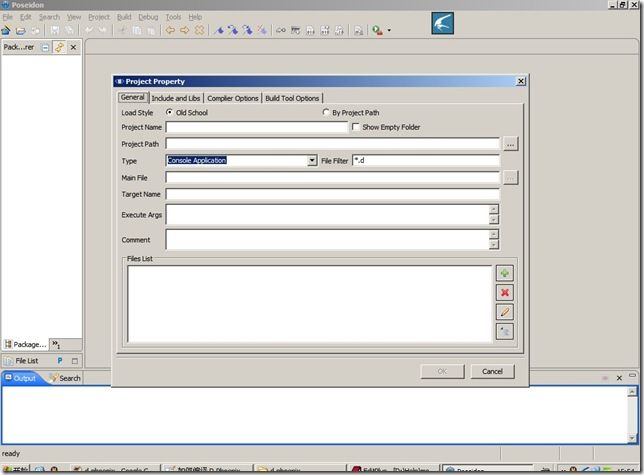Click the bottom icon below the pencil

504,331
